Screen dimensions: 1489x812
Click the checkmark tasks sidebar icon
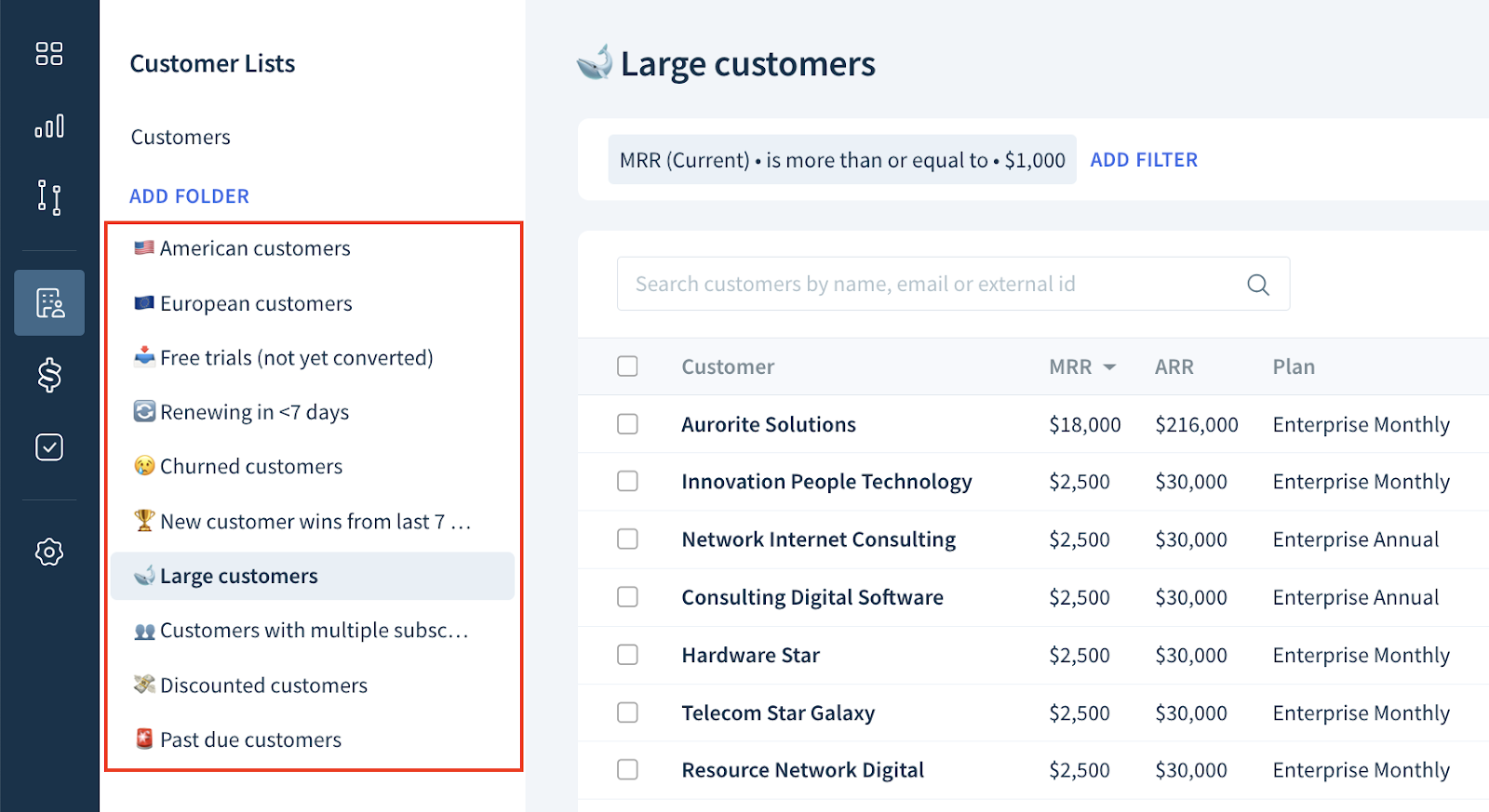point(49,447)
